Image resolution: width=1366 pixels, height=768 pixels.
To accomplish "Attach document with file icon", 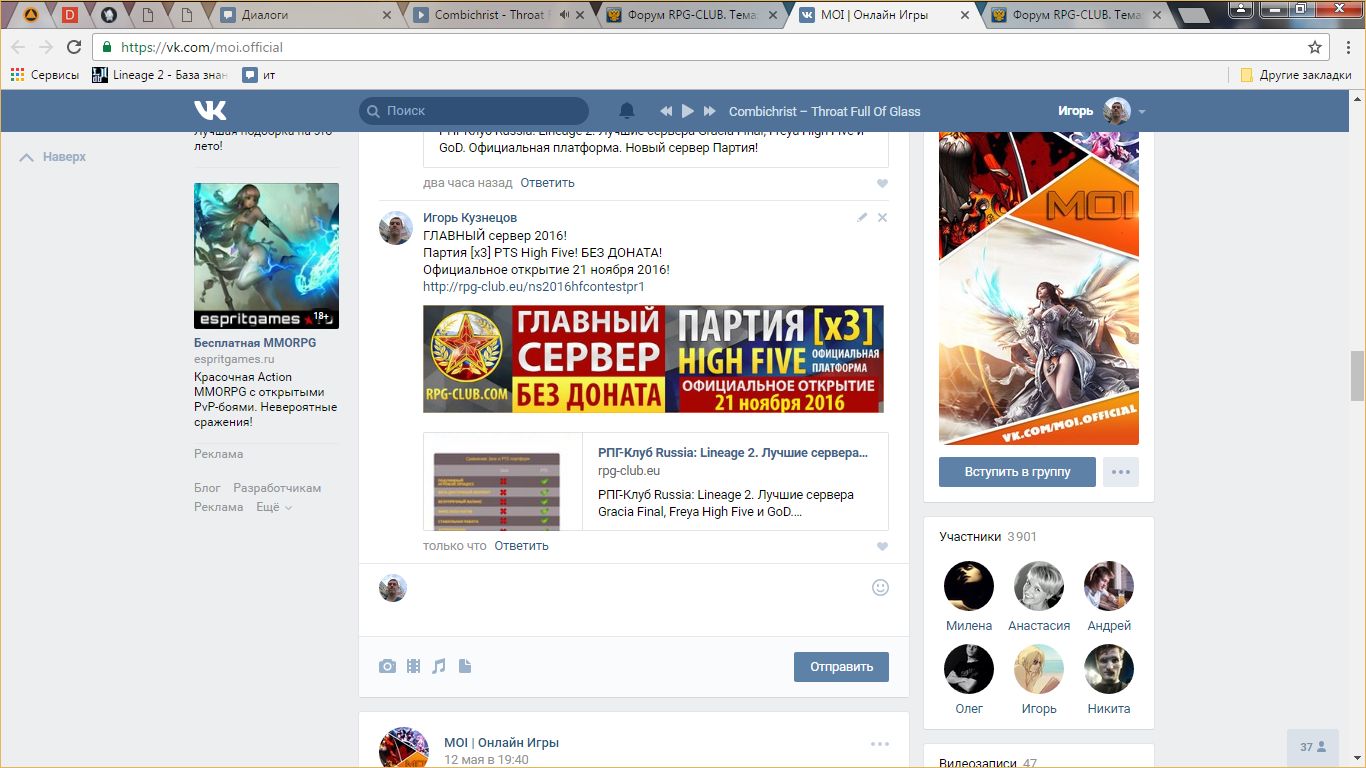I will pyautogui.click(x=464, y=666).
